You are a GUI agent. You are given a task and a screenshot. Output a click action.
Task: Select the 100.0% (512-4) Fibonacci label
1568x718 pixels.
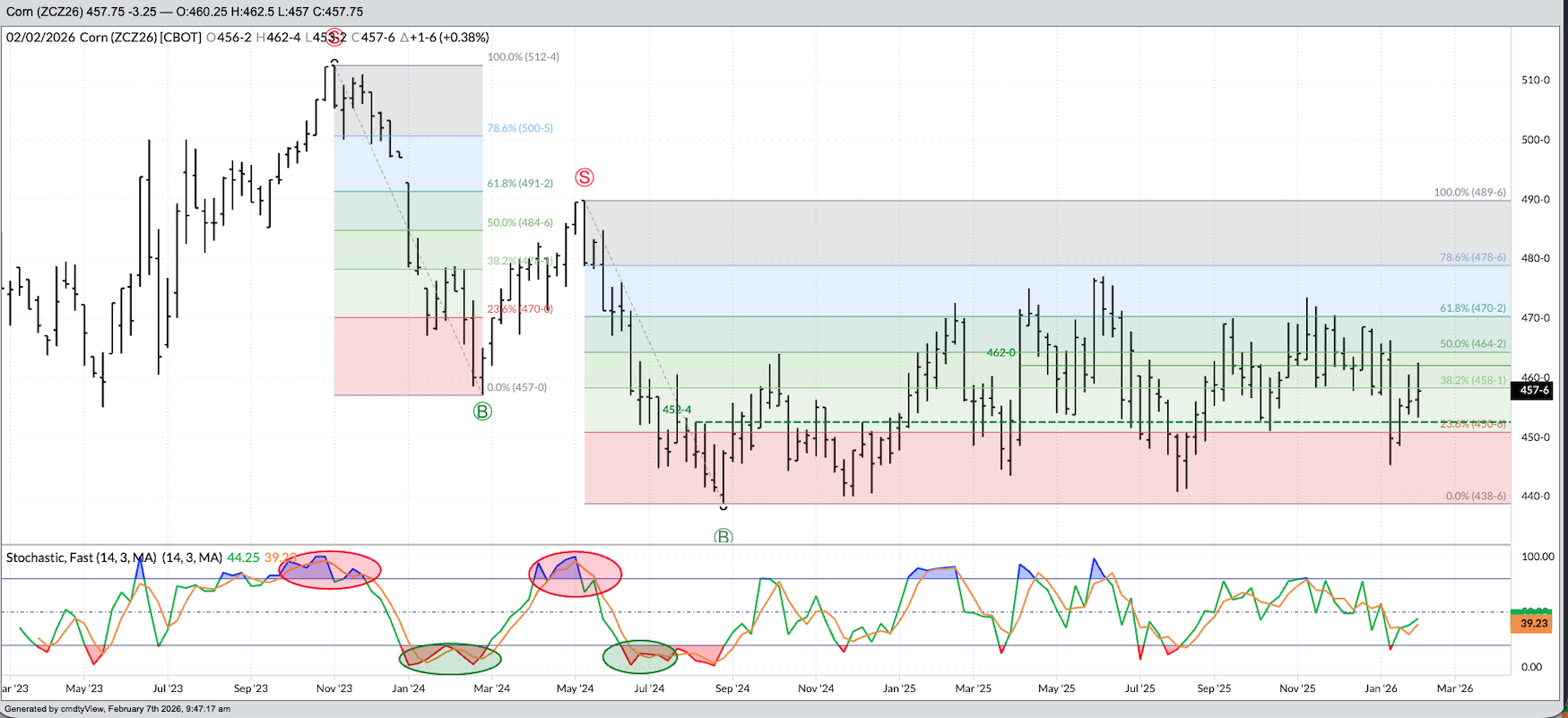pos(523,56)
